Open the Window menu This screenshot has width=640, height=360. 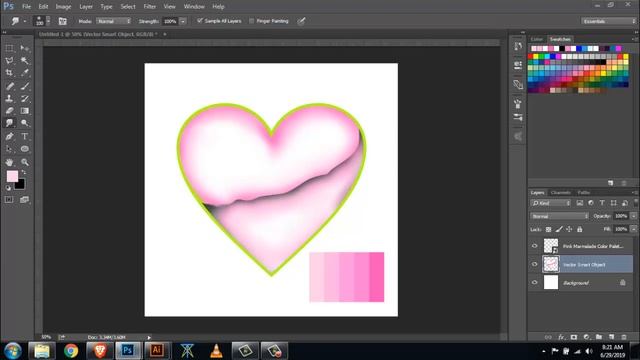tap(194, 7)
